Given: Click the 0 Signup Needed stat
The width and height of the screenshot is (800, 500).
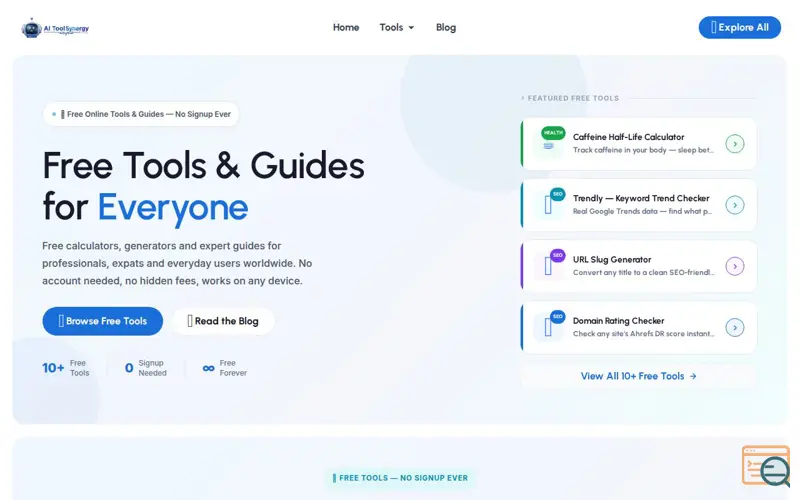Looking at the screenshot, I should [146, 368].
